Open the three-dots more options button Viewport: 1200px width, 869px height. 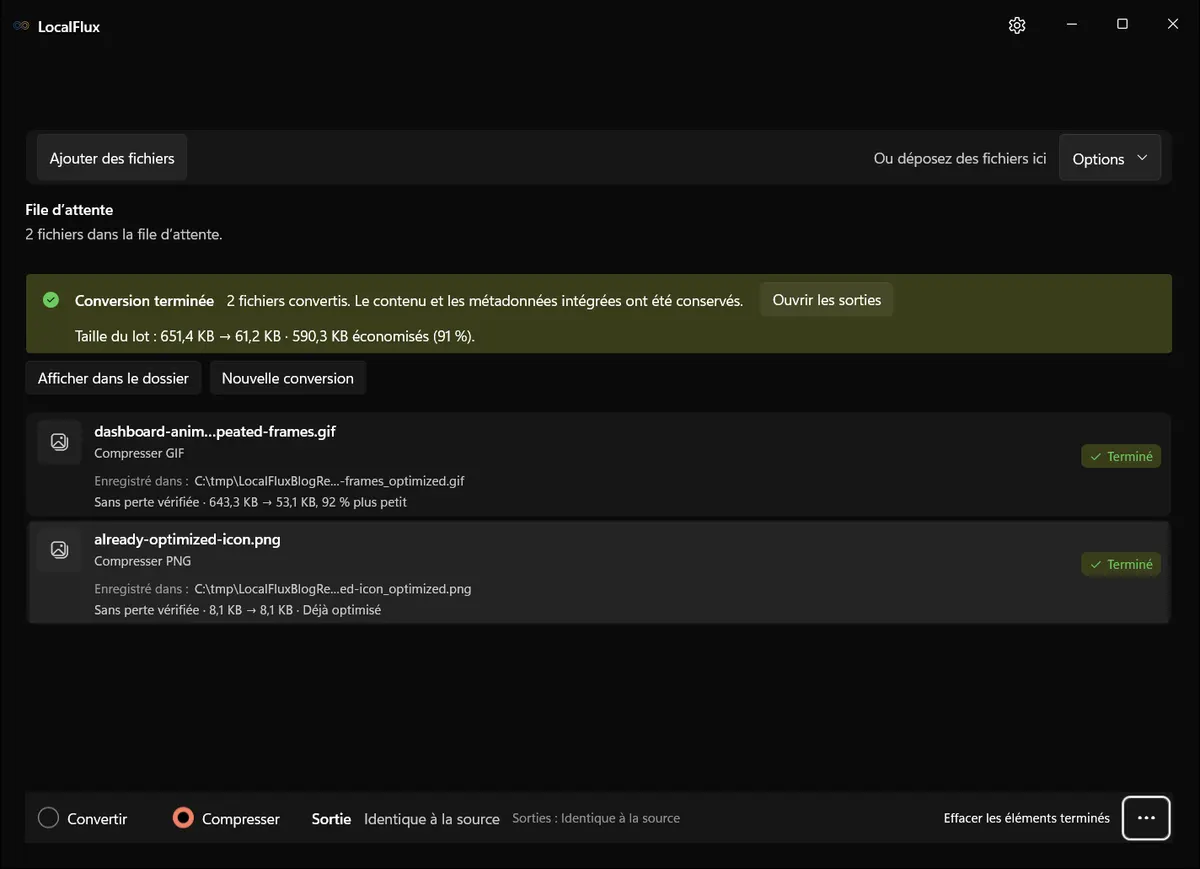[x=1146, y=818]
